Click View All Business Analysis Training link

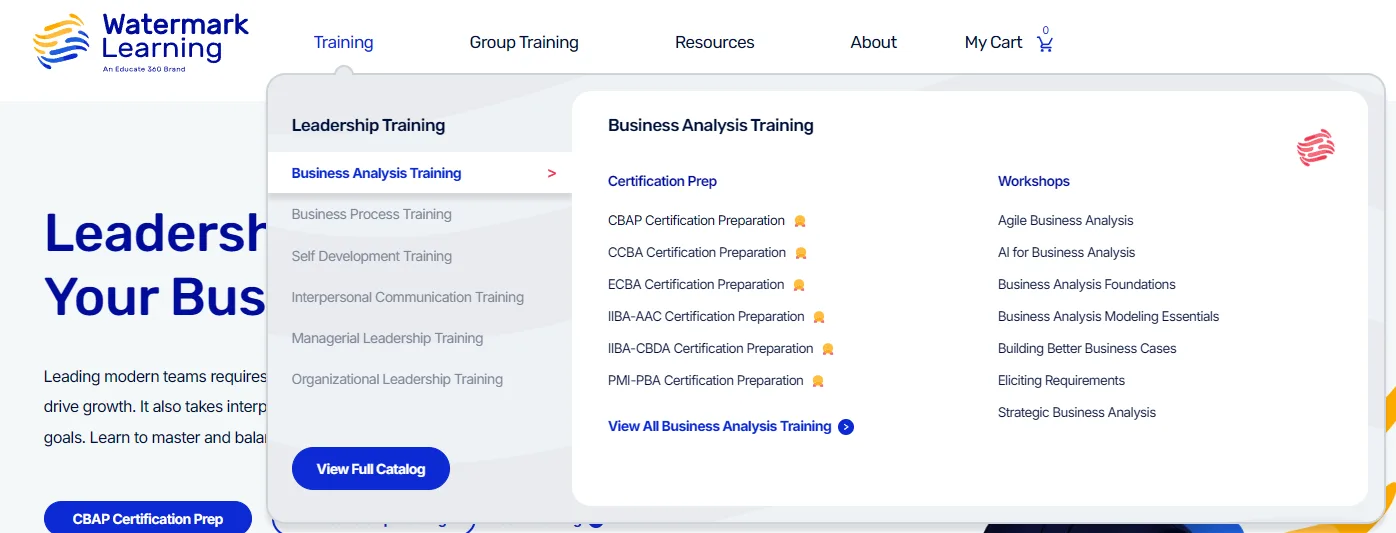(720, 426)
